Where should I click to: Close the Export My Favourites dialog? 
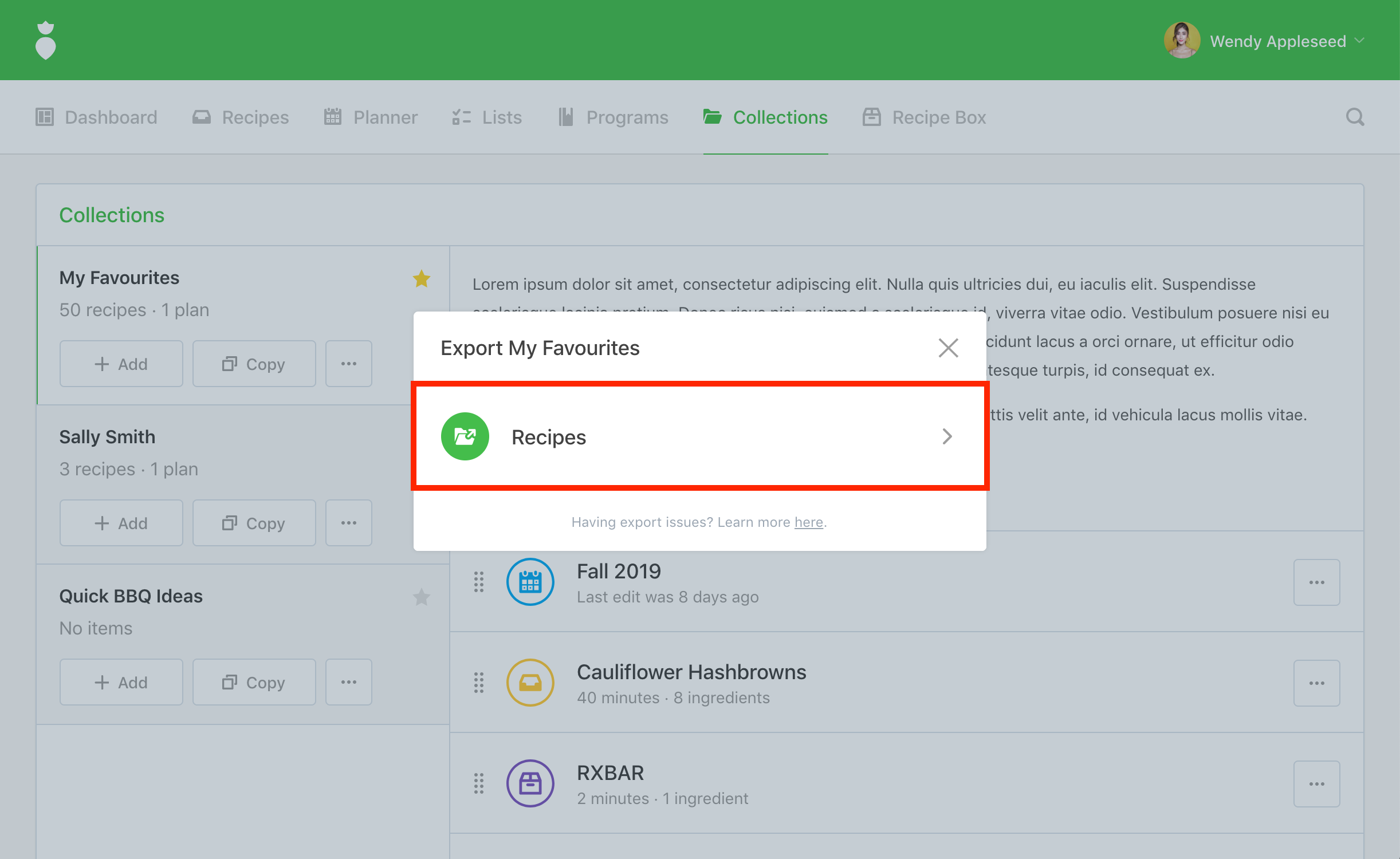click(x=948, y=348)
